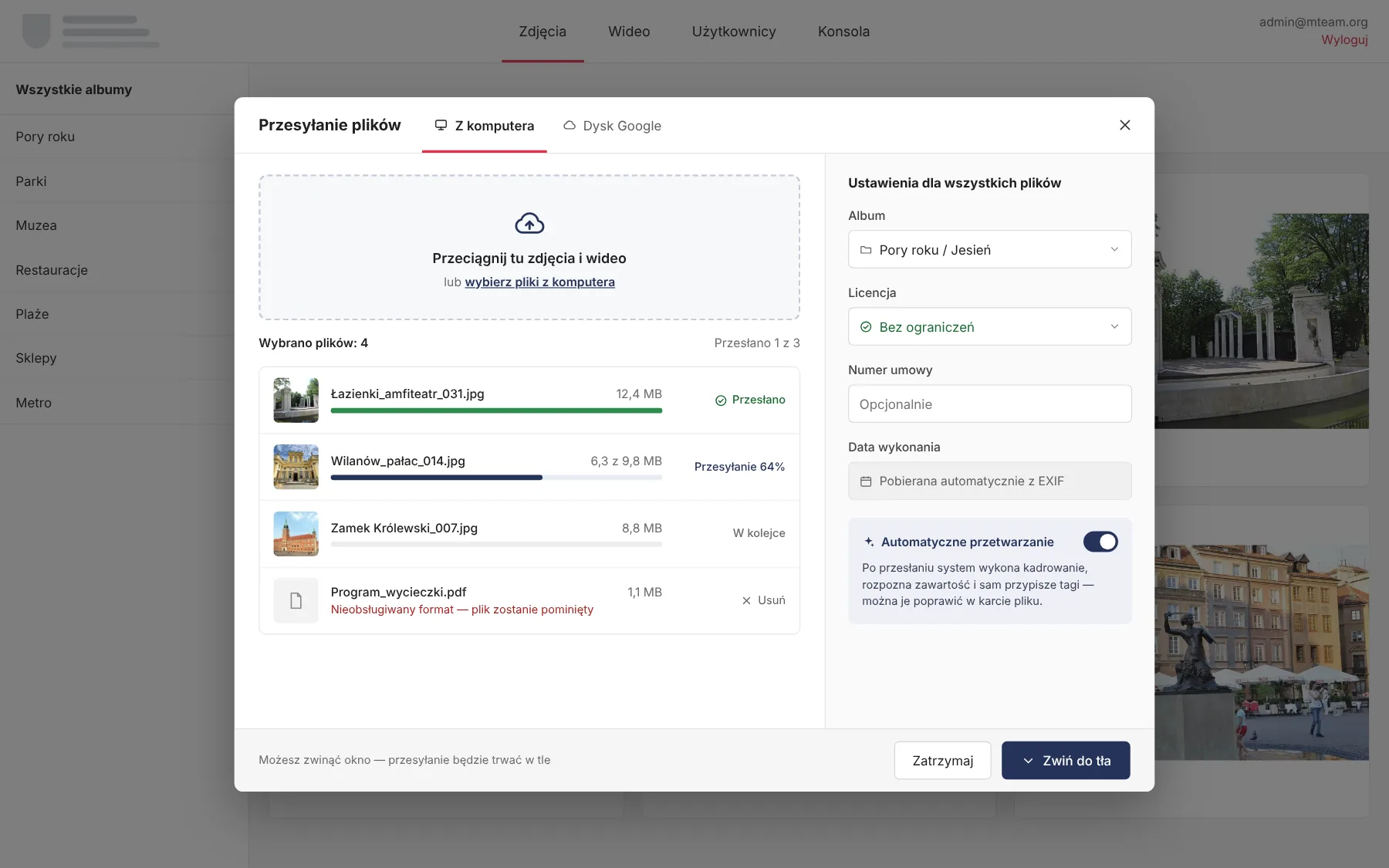
Task: Open the Album dropdown Pory roku / Jesień
Action: pos(989,249)
